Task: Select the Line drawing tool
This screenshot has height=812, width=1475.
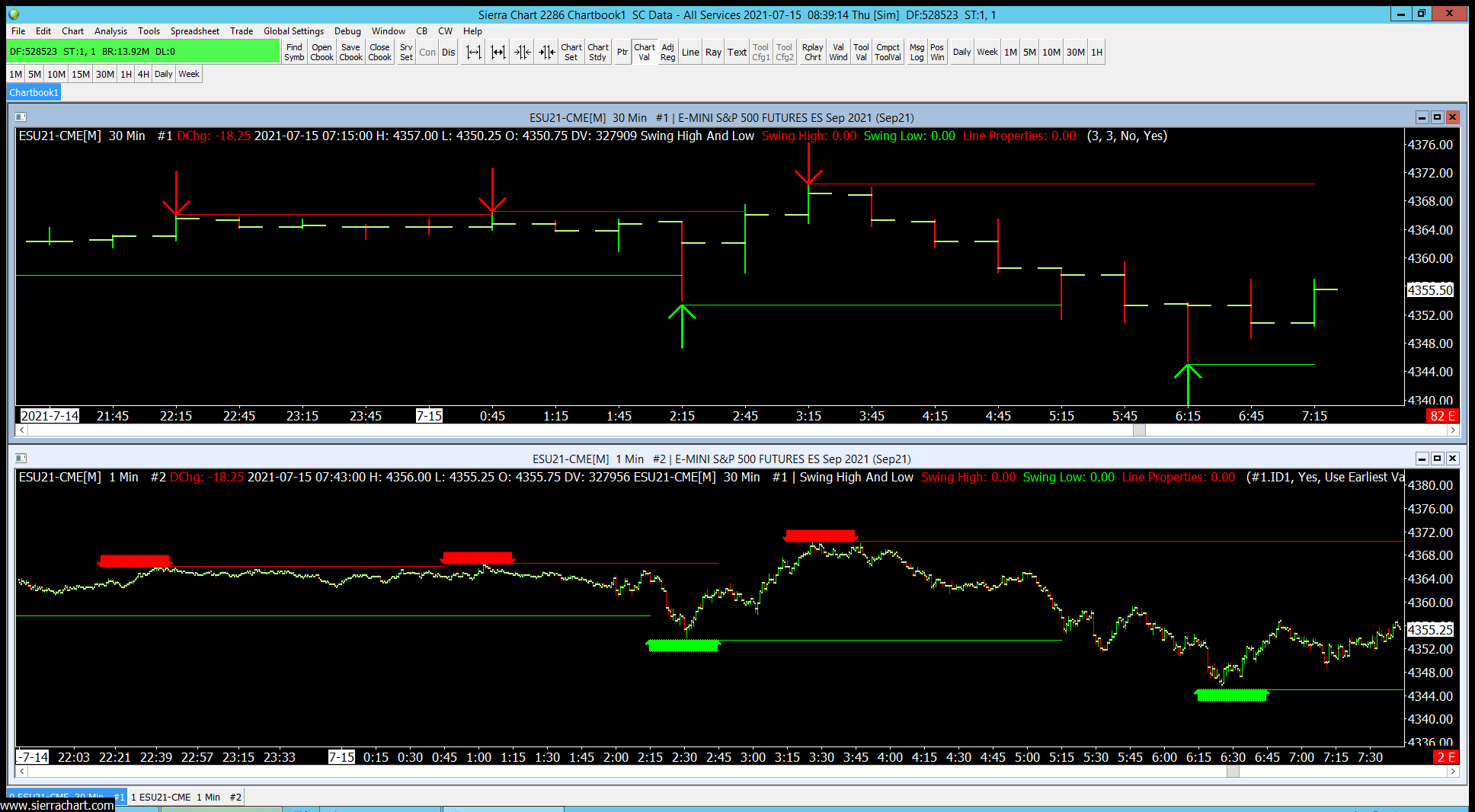Action: [690, 52]
